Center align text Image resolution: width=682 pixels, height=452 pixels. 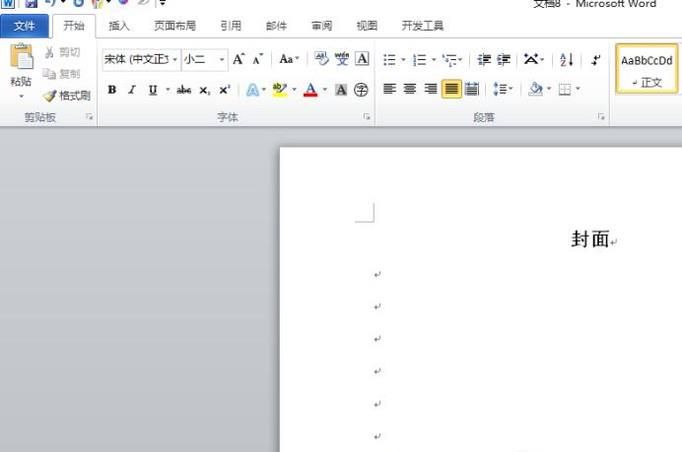(410, 89)
